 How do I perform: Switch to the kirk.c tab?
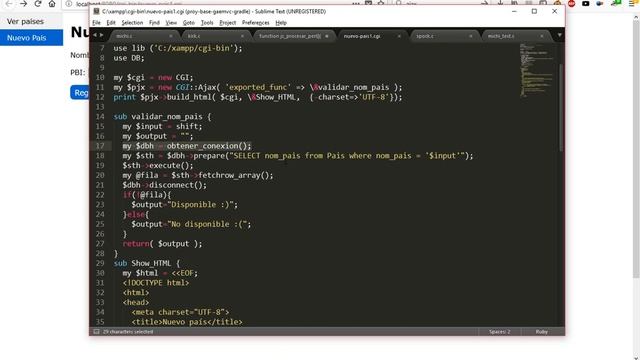click(x=215, y=36)
